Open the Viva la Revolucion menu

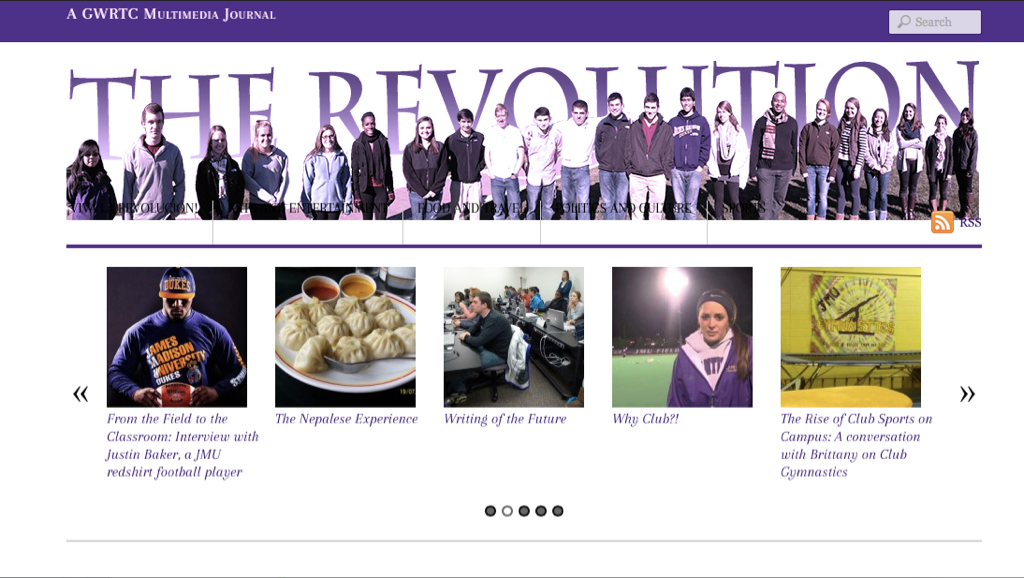tap(134, 208)
